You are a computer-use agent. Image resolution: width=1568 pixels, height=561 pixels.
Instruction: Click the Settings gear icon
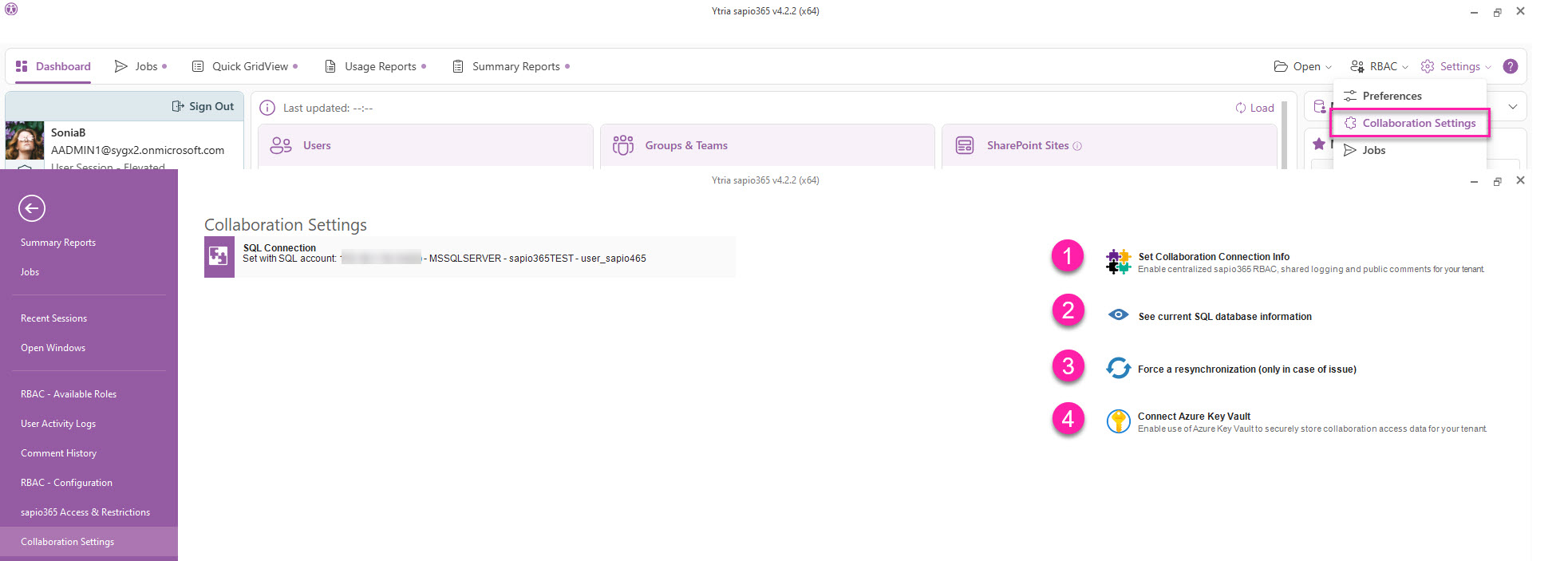click(1428, 66)
